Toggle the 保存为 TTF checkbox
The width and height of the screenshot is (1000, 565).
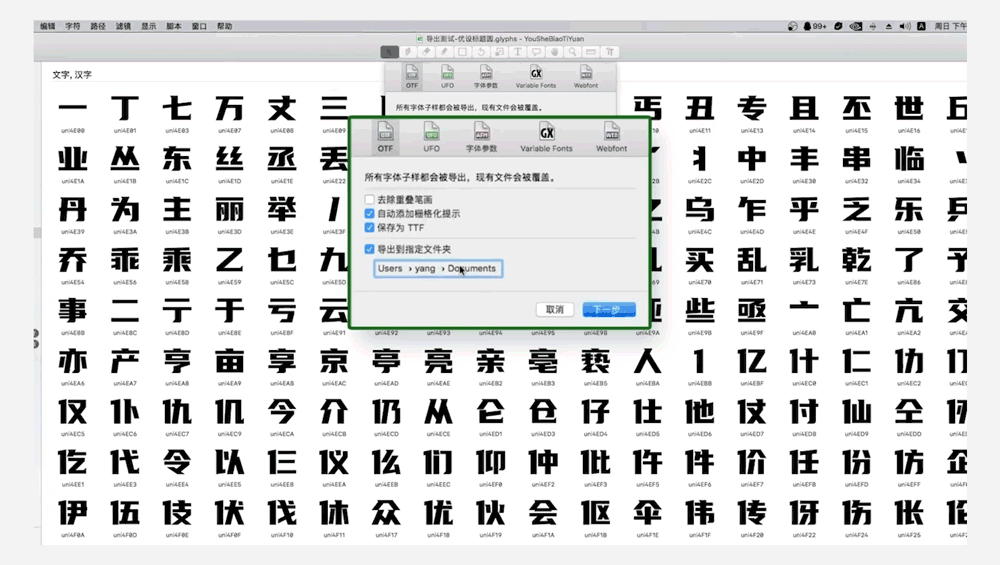369,228
